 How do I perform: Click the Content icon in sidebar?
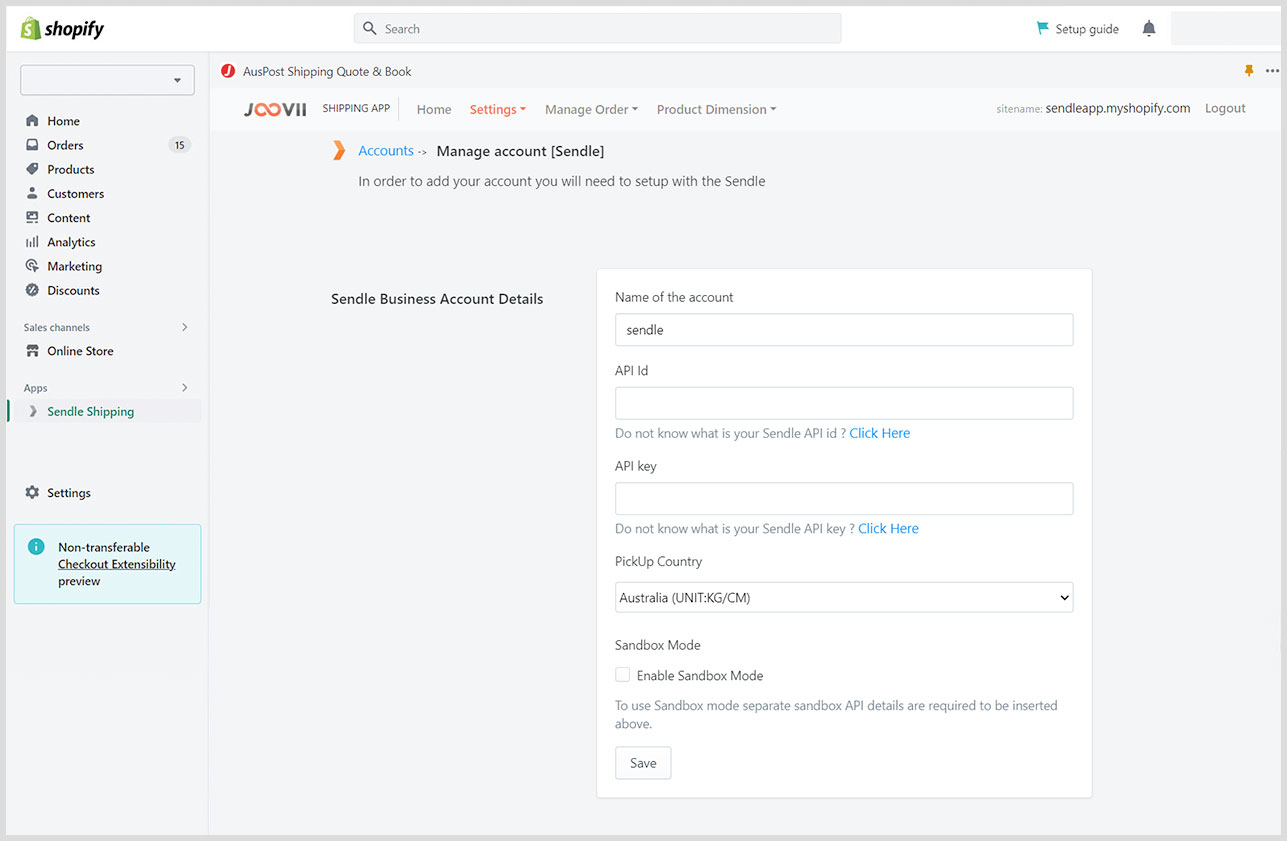(x=32, y=218)
